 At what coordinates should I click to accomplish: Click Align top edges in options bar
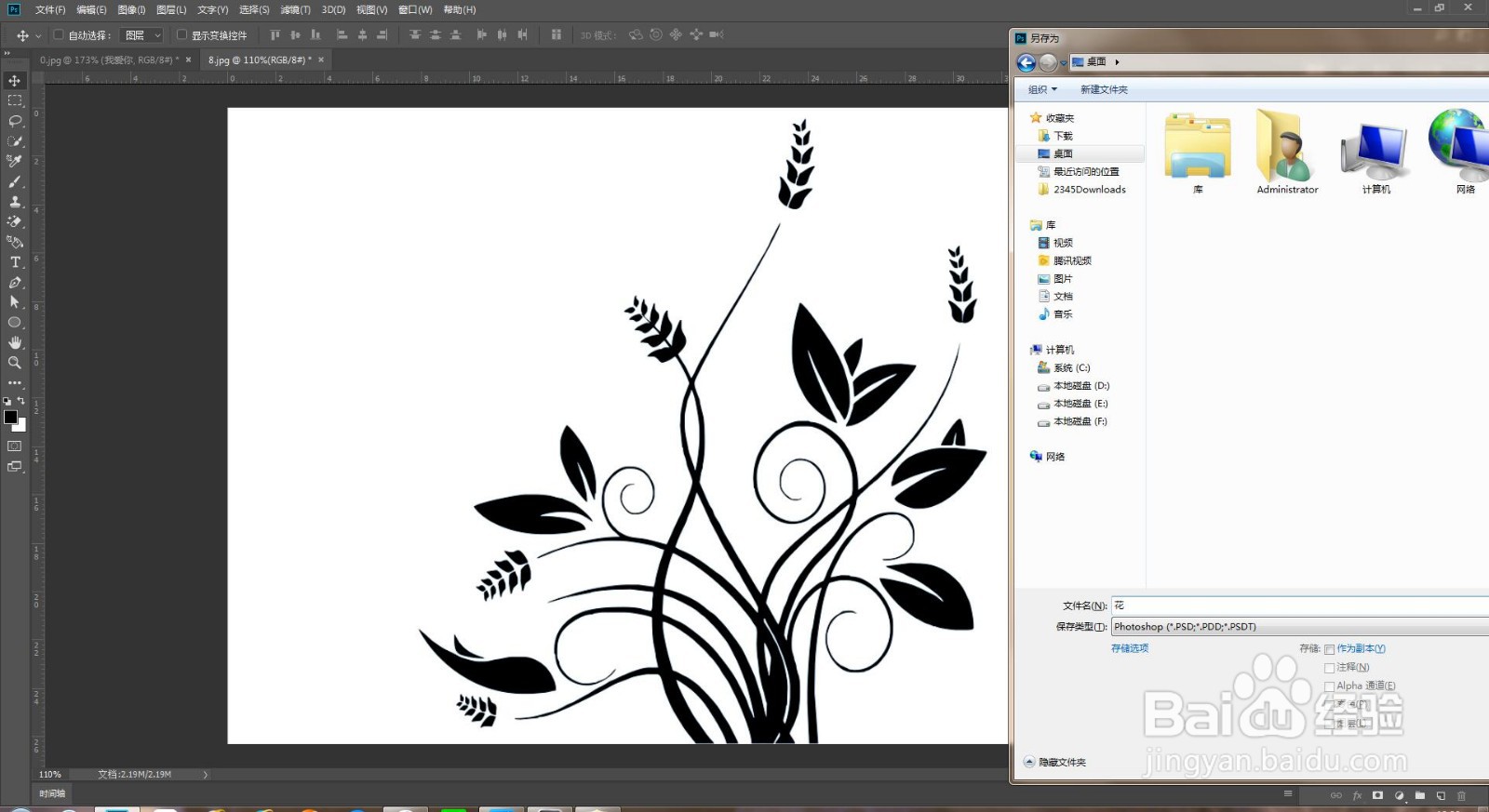[x=275, y=35]
